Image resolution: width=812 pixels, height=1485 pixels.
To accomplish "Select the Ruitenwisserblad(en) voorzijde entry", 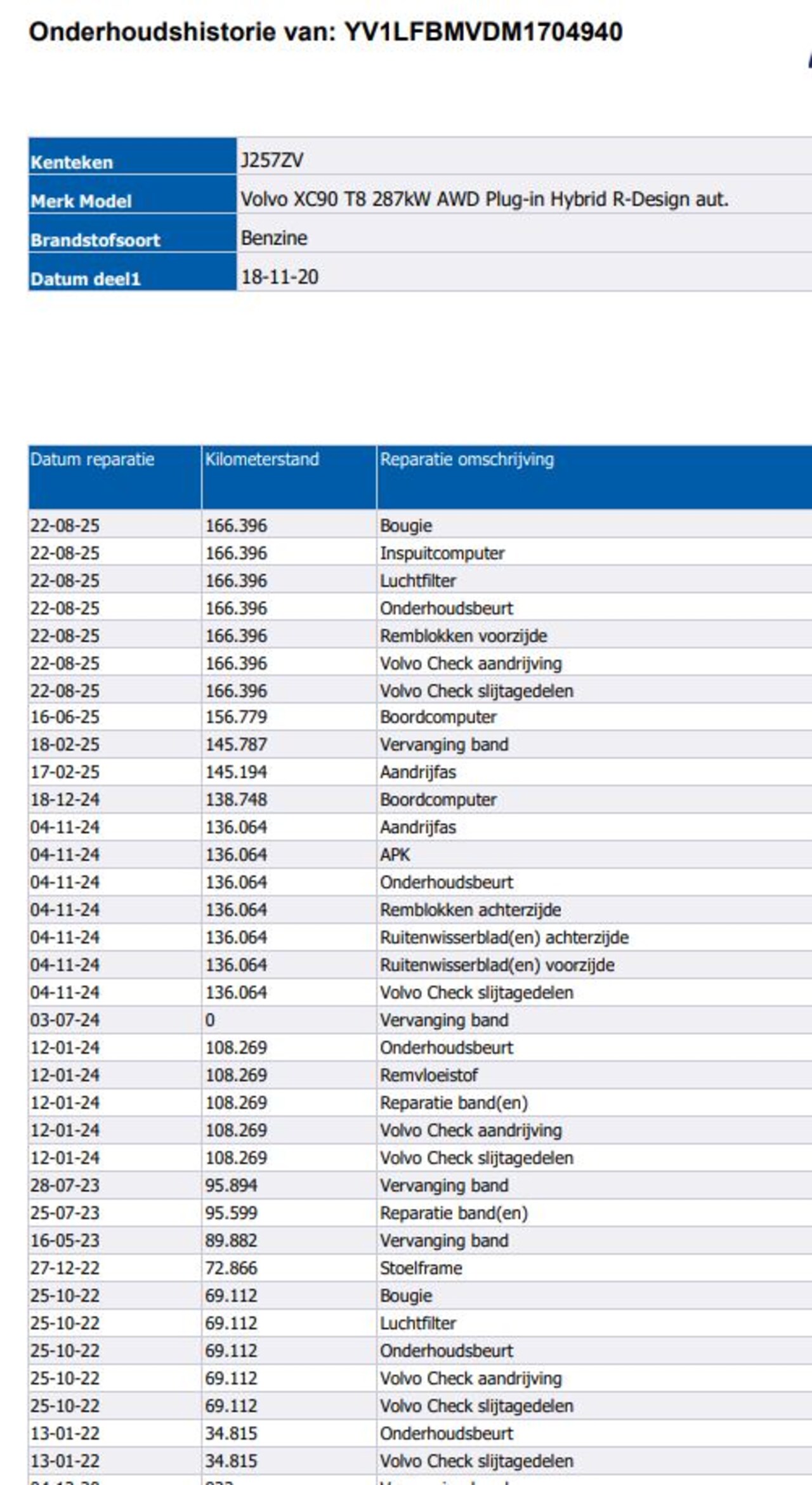I will [497, 965].
